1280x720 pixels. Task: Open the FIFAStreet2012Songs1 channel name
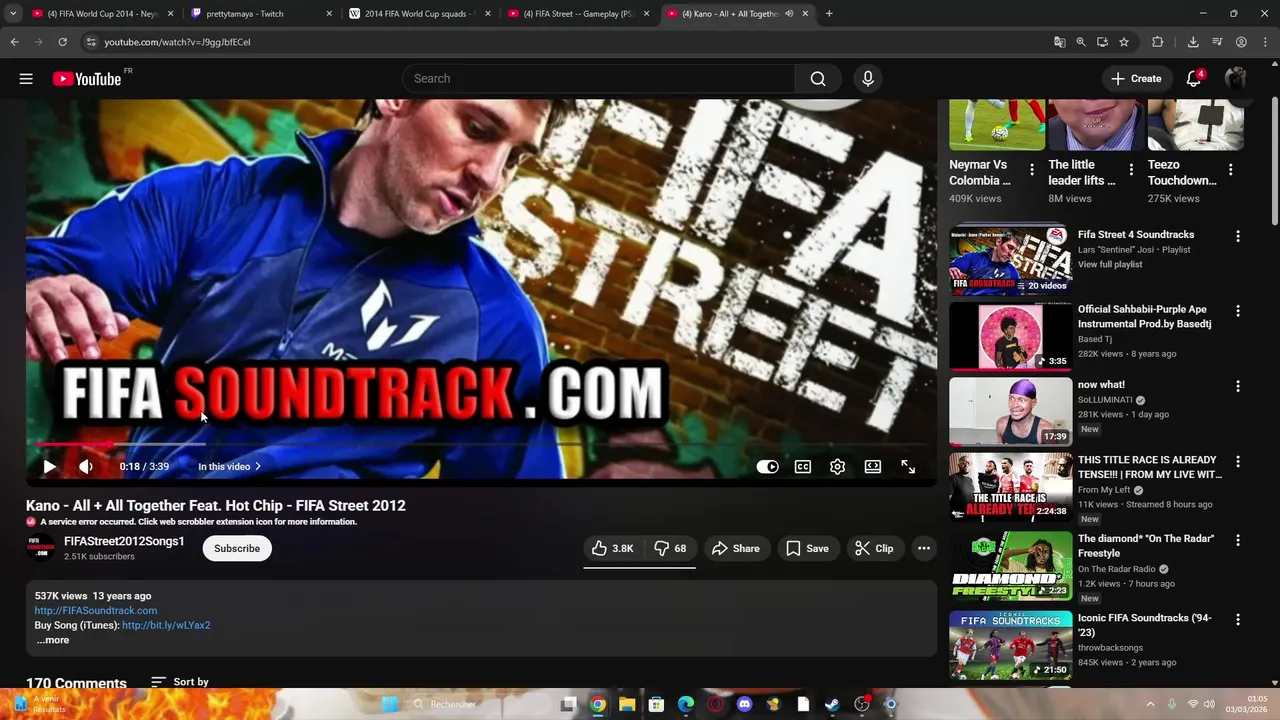click(x=124, y=541)
